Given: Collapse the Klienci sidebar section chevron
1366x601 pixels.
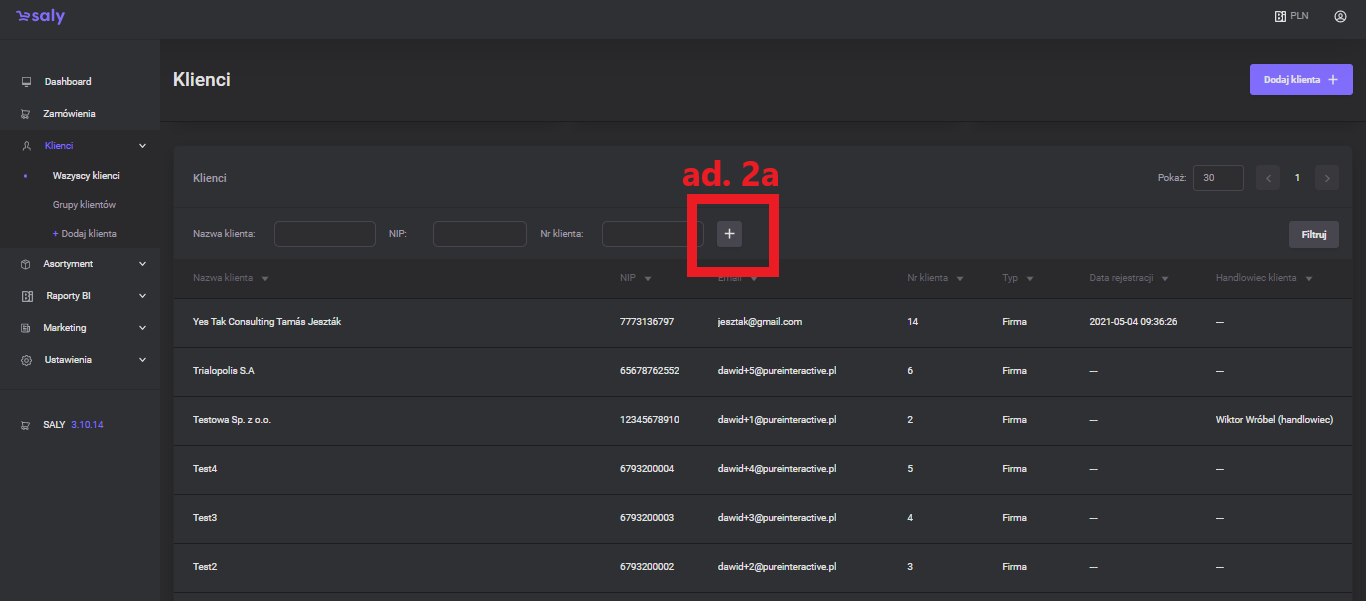Looking at the screenshot, I should tap(142, 146).
